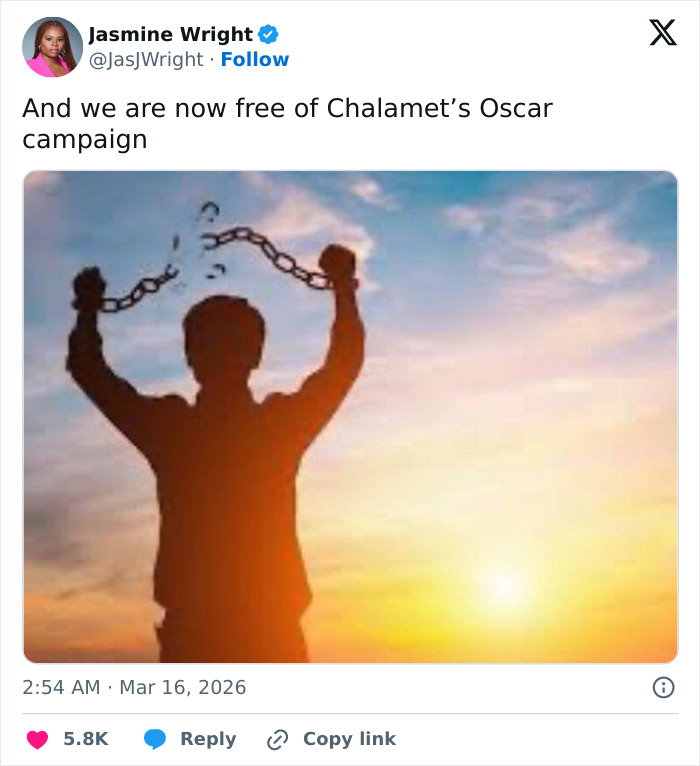Screen dimensions: 700x766
Task: Click the X logo in the corner
Action: tap(662, 33)
